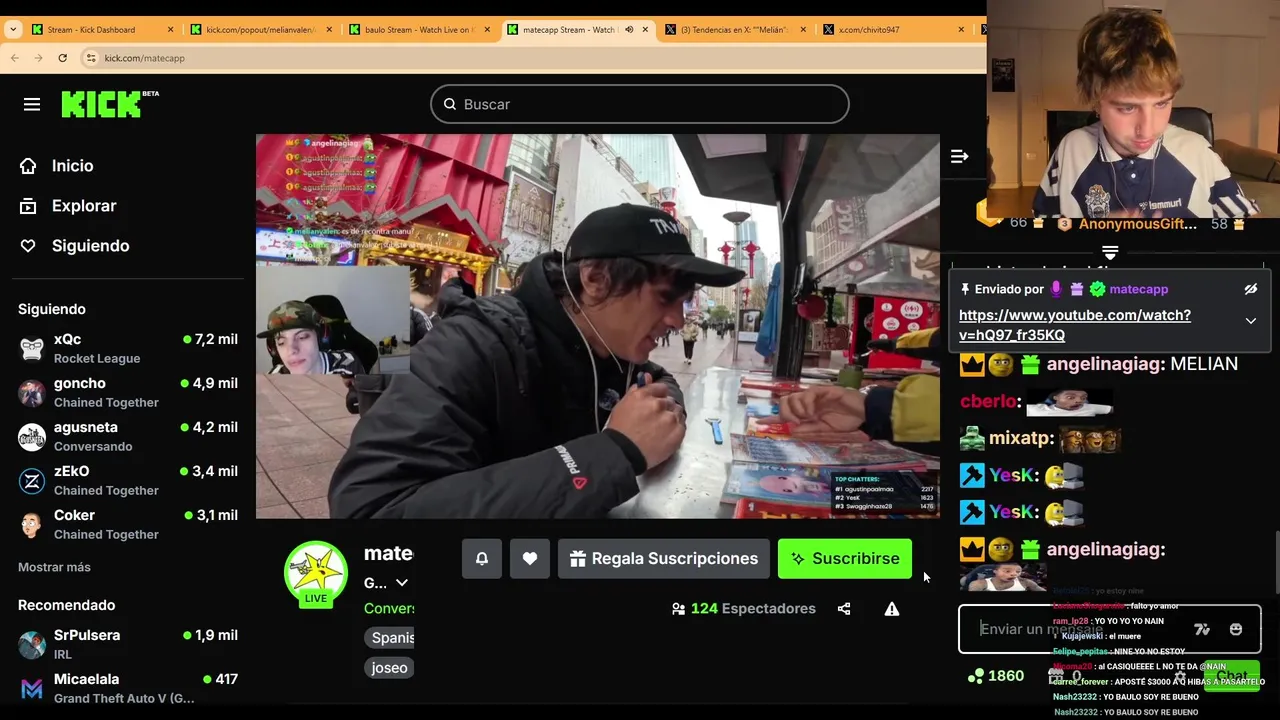Click the Conversando category link
The width and height of the screenshot is (1280, 720).
[389, 608]
